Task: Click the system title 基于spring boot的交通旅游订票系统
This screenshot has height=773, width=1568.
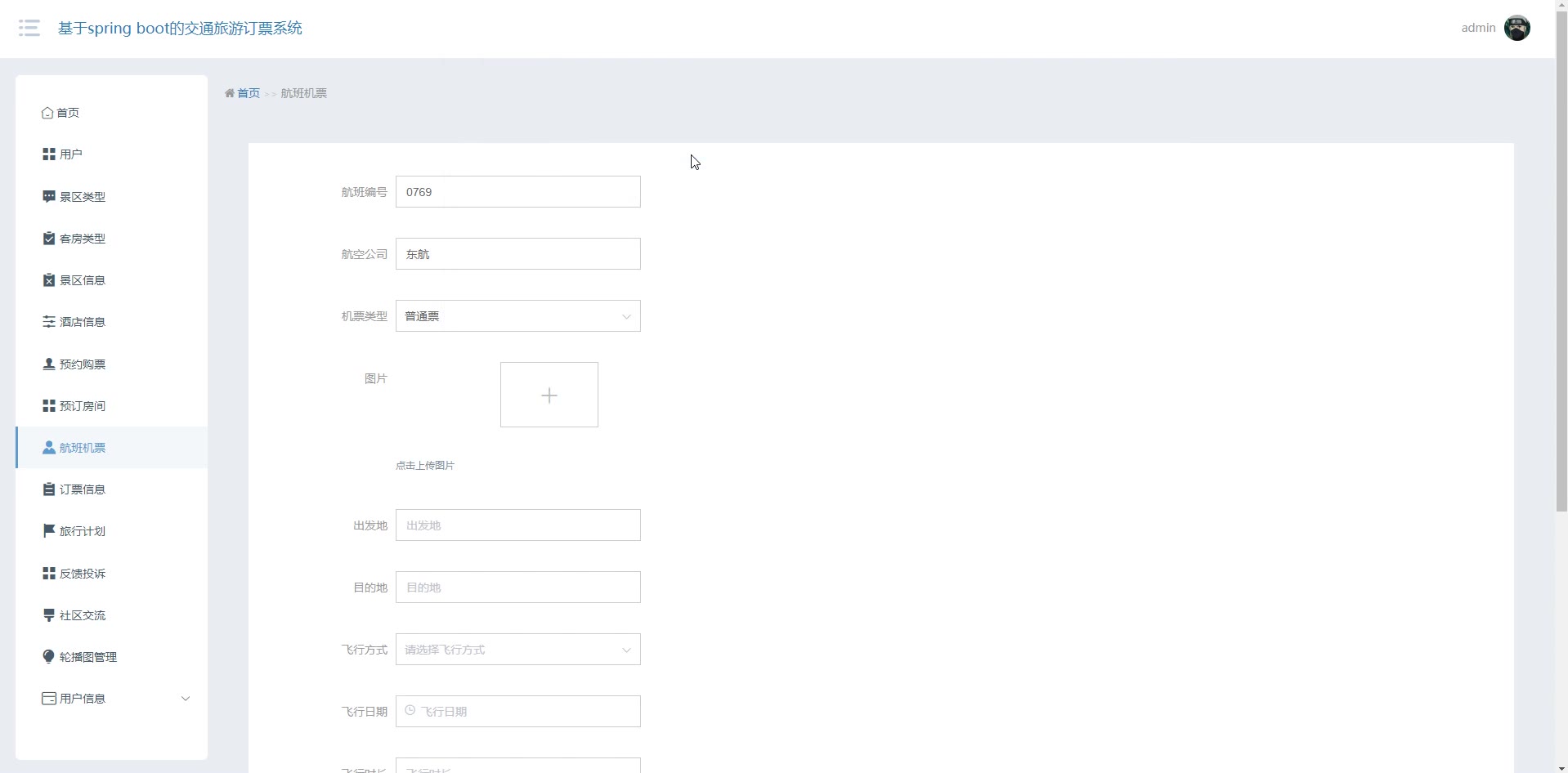Action: click(180, 28)
